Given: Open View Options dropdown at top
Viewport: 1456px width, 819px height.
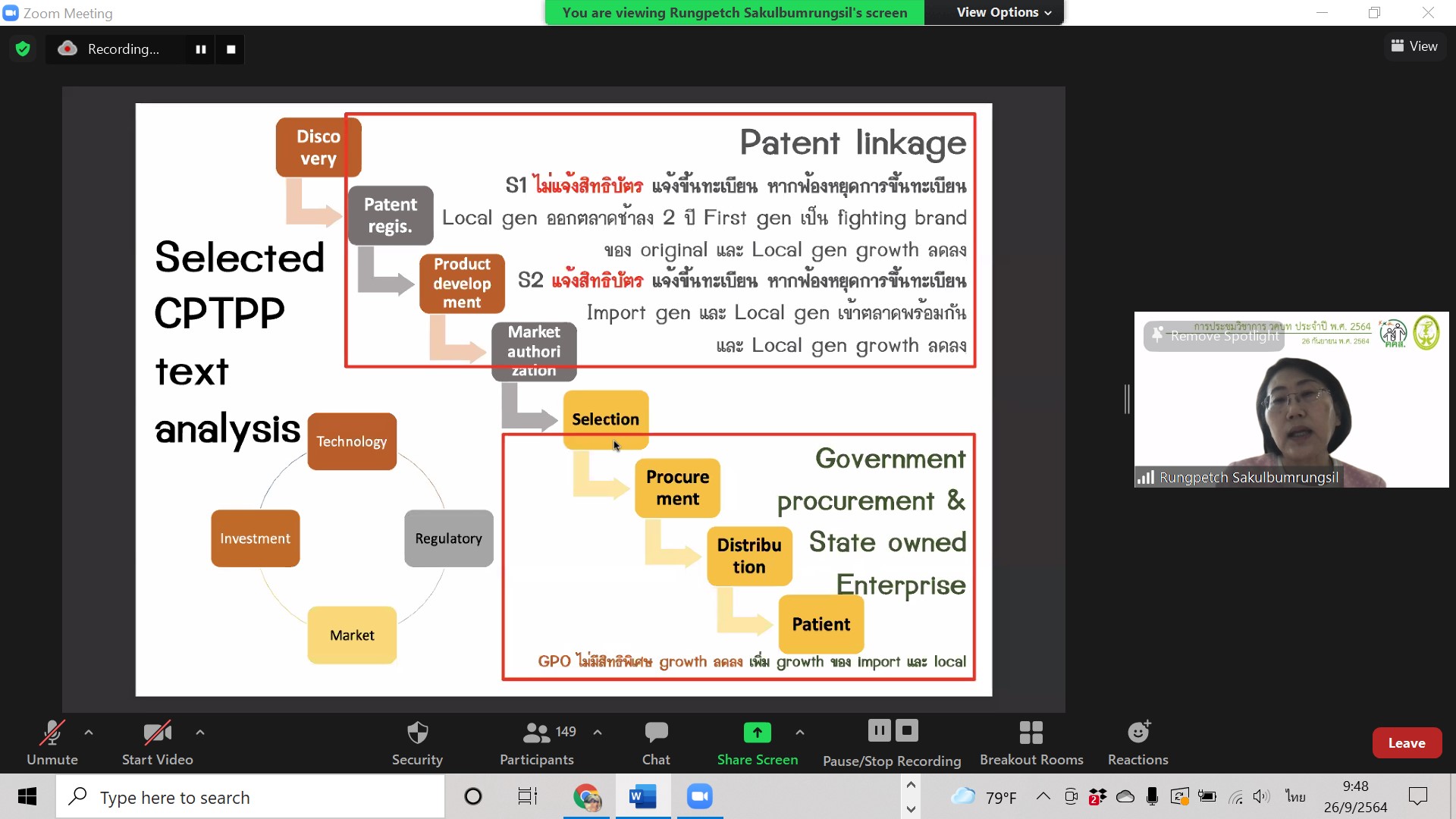Looking at the screenshot, I should point(1003,12).
